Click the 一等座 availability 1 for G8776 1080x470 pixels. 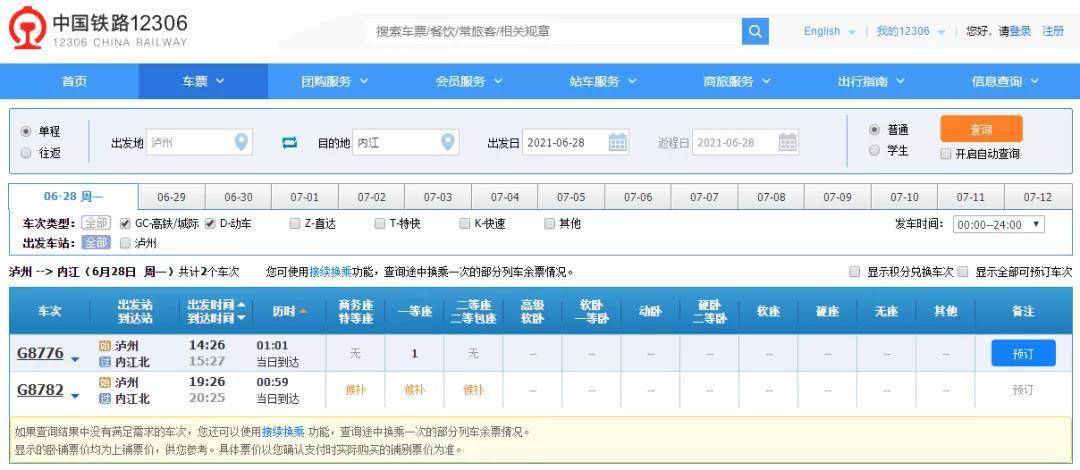[x=415, y=354]
